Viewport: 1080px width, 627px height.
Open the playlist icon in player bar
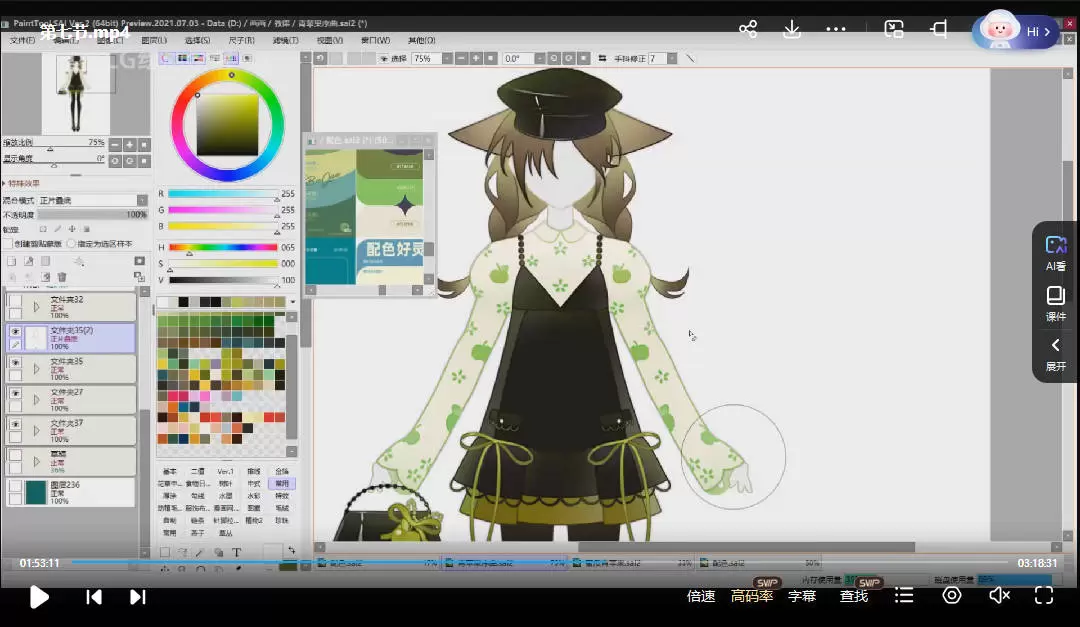(904, 596)
